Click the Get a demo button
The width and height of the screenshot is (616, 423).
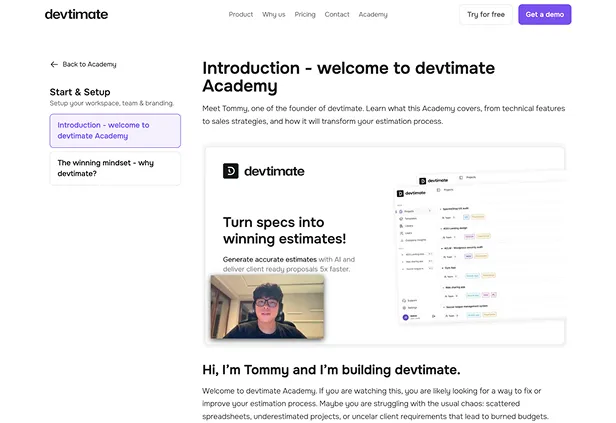tap(544, 15)
